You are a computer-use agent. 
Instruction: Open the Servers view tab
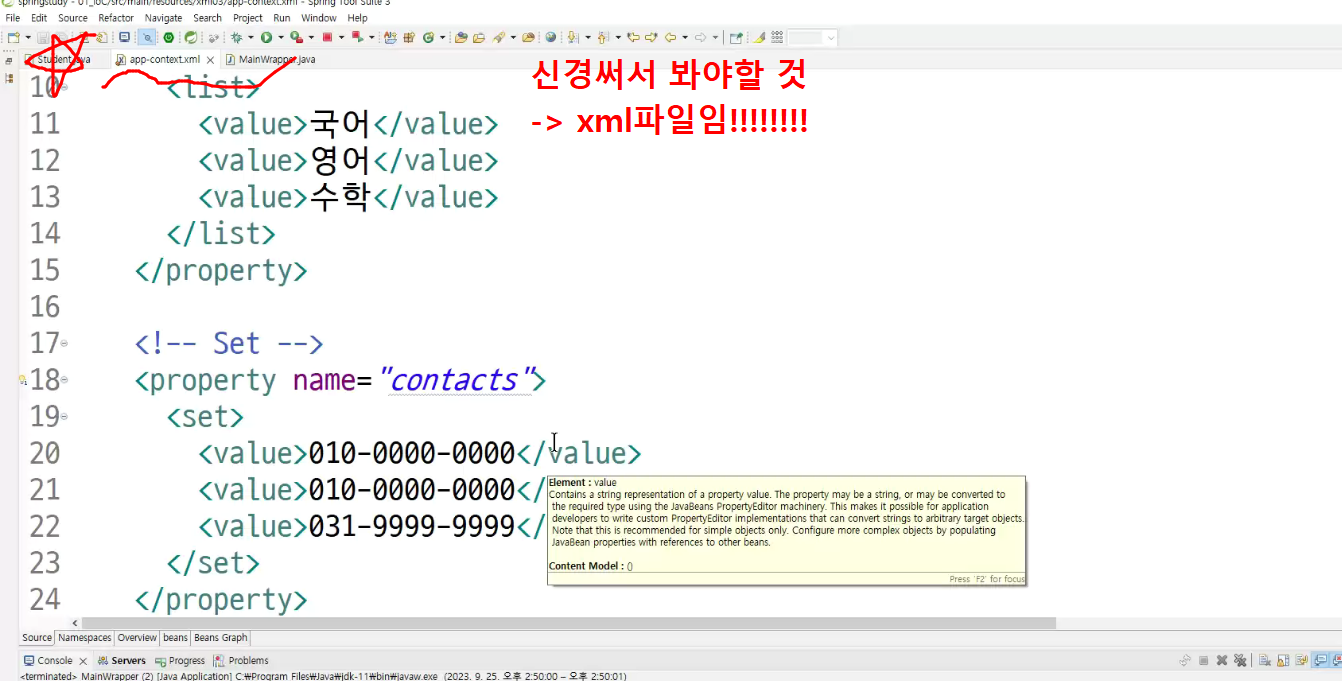[121, 660]
